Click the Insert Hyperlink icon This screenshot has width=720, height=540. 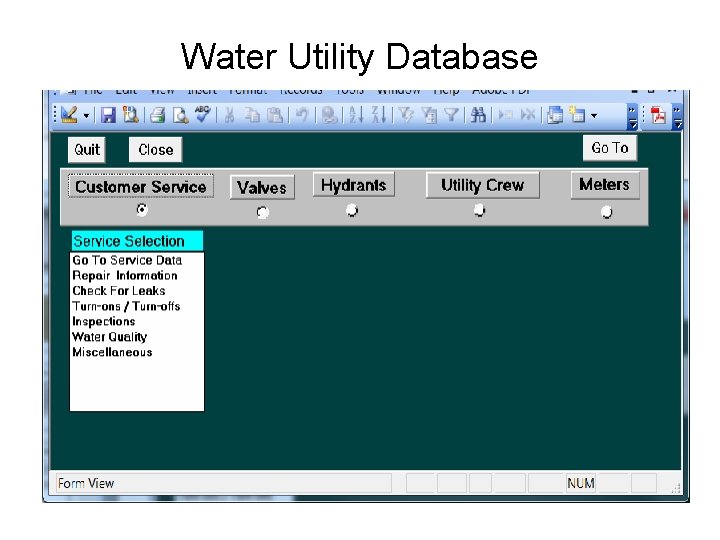[329, 115]
